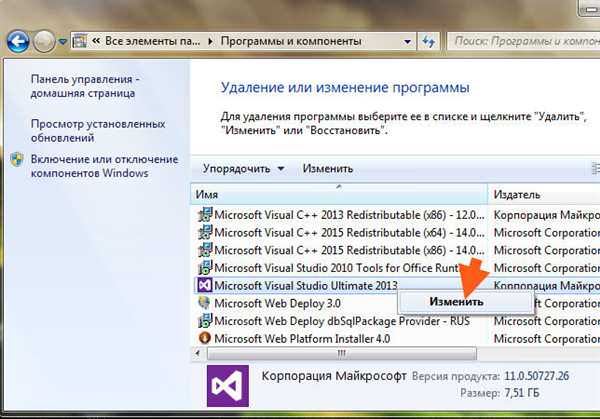Click the double chevron in the address bar
Viewport: 600px width, 419px height.
click(x=96, y=41)
